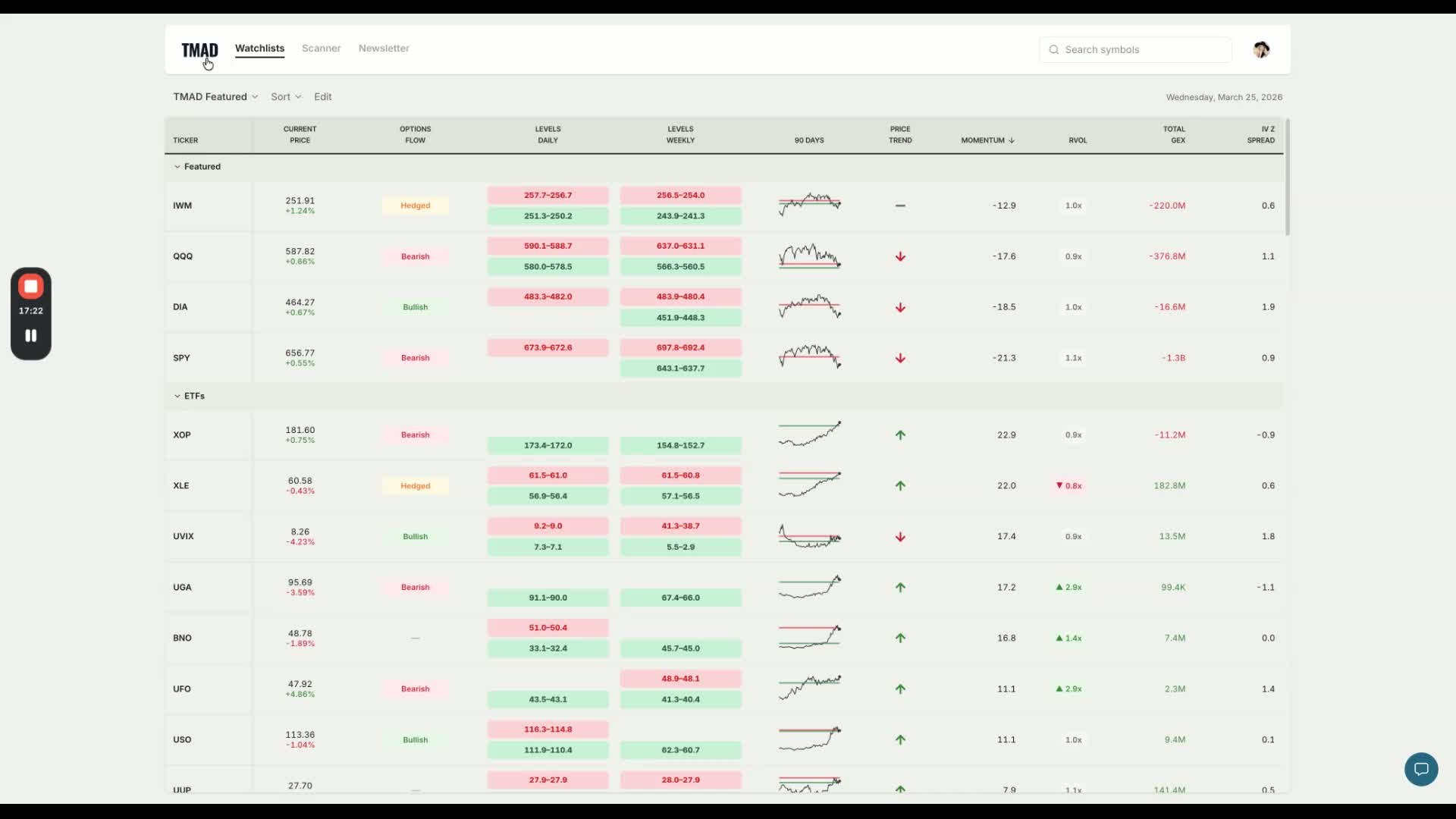Open the IWM ticker row
Viewport: 1456px width, 819px height.
tap(183, 206)
